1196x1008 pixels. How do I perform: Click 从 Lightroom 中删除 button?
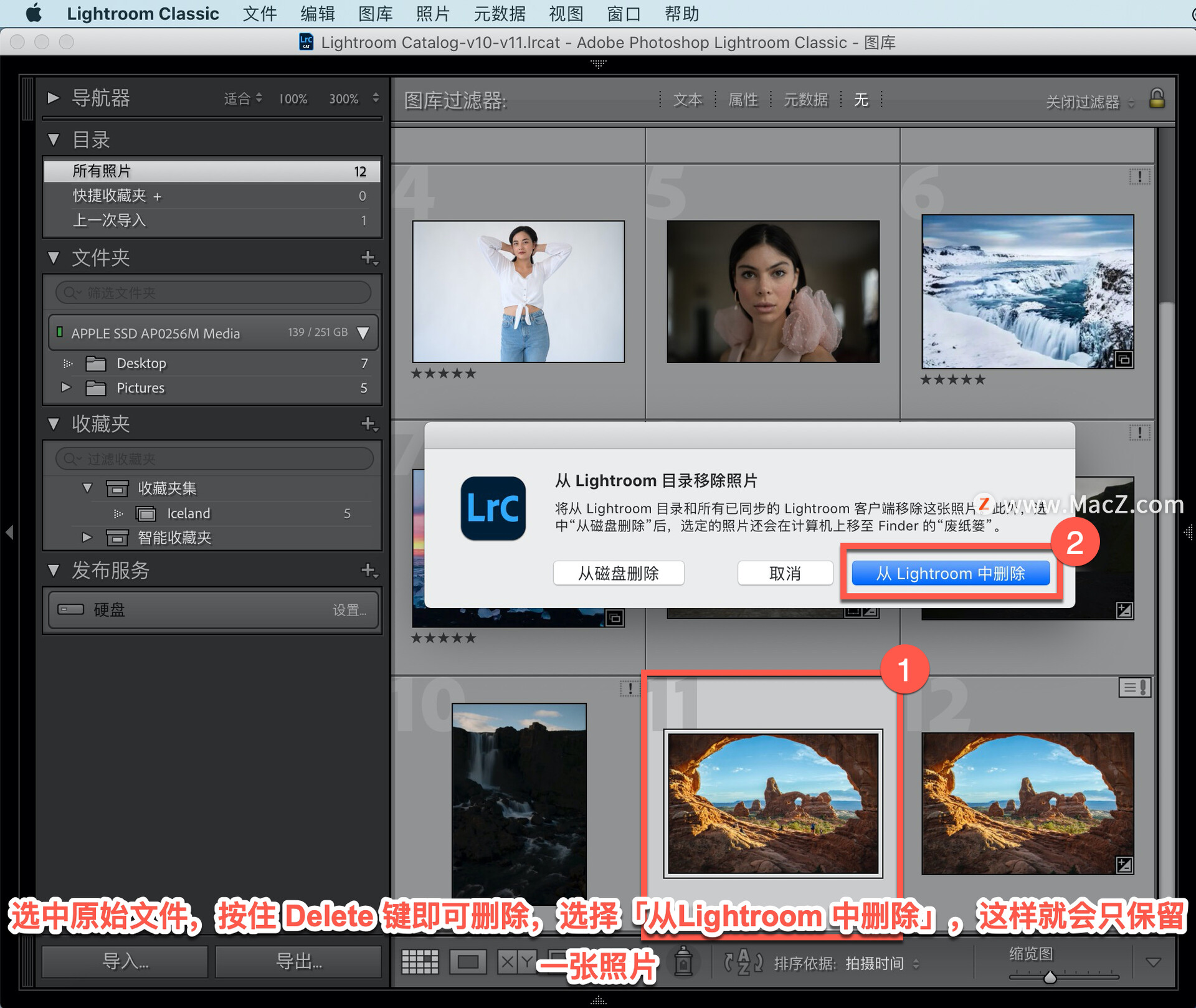pyautogui.click(x=951, y=573)
